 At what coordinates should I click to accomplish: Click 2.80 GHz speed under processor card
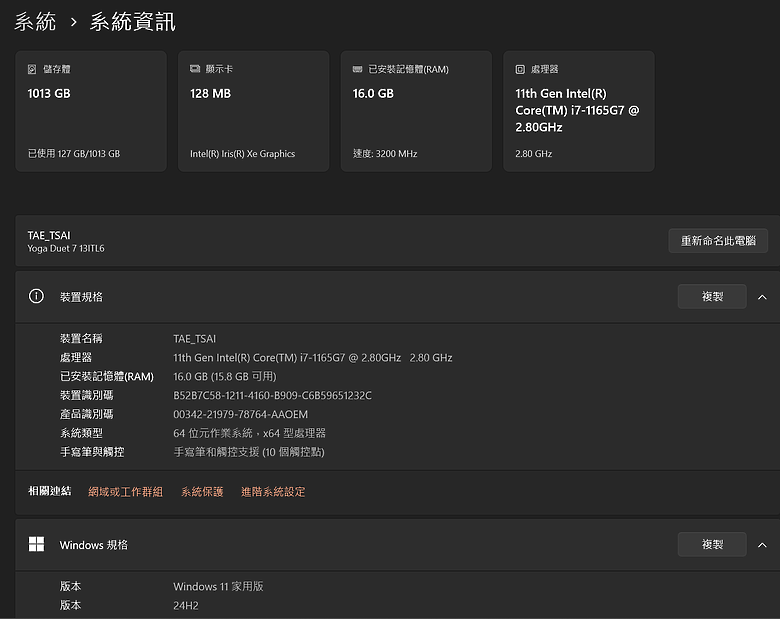pyautogui.click(x=533, y=154)
